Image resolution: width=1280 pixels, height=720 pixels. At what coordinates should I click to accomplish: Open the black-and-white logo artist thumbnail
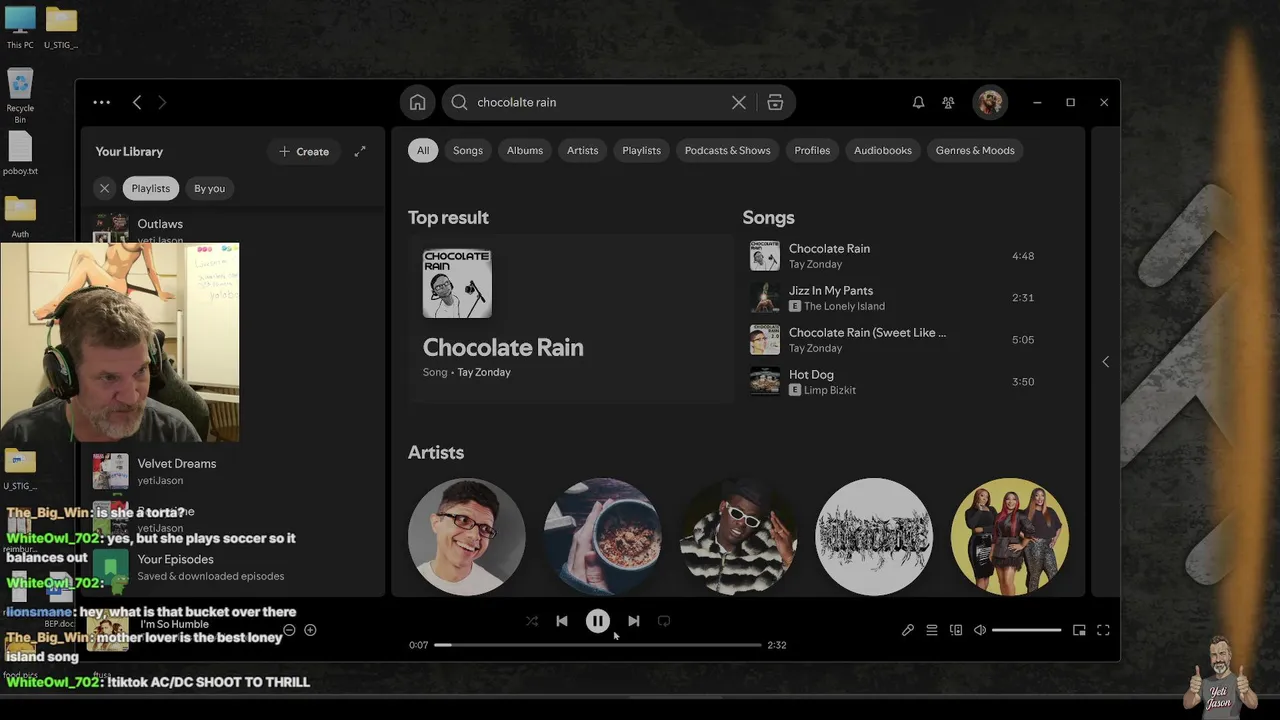pyautogui.click(x=874, y=536)
